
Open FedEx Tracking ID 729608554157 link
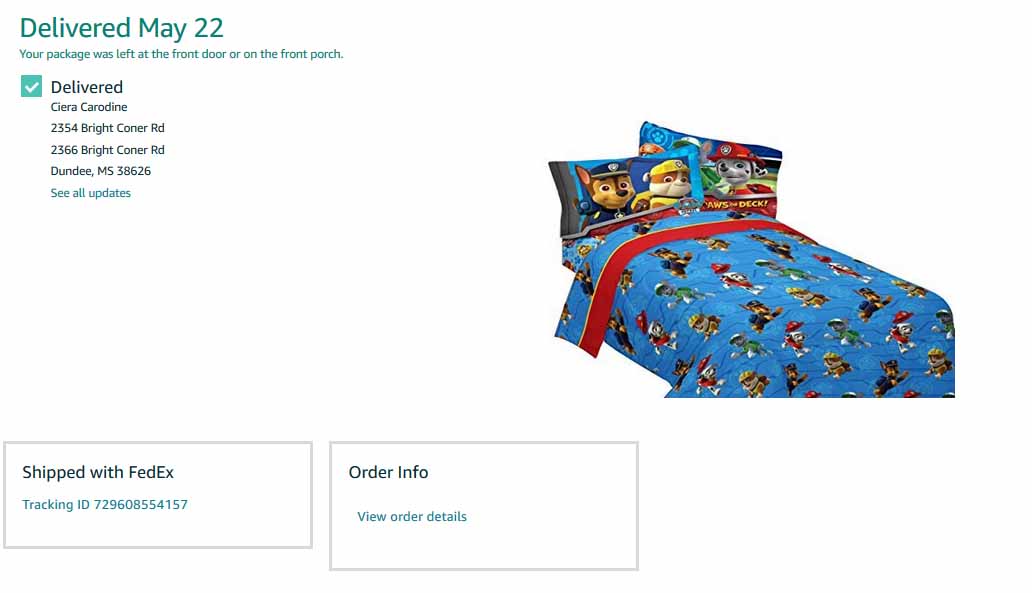[x=105, y=505]
